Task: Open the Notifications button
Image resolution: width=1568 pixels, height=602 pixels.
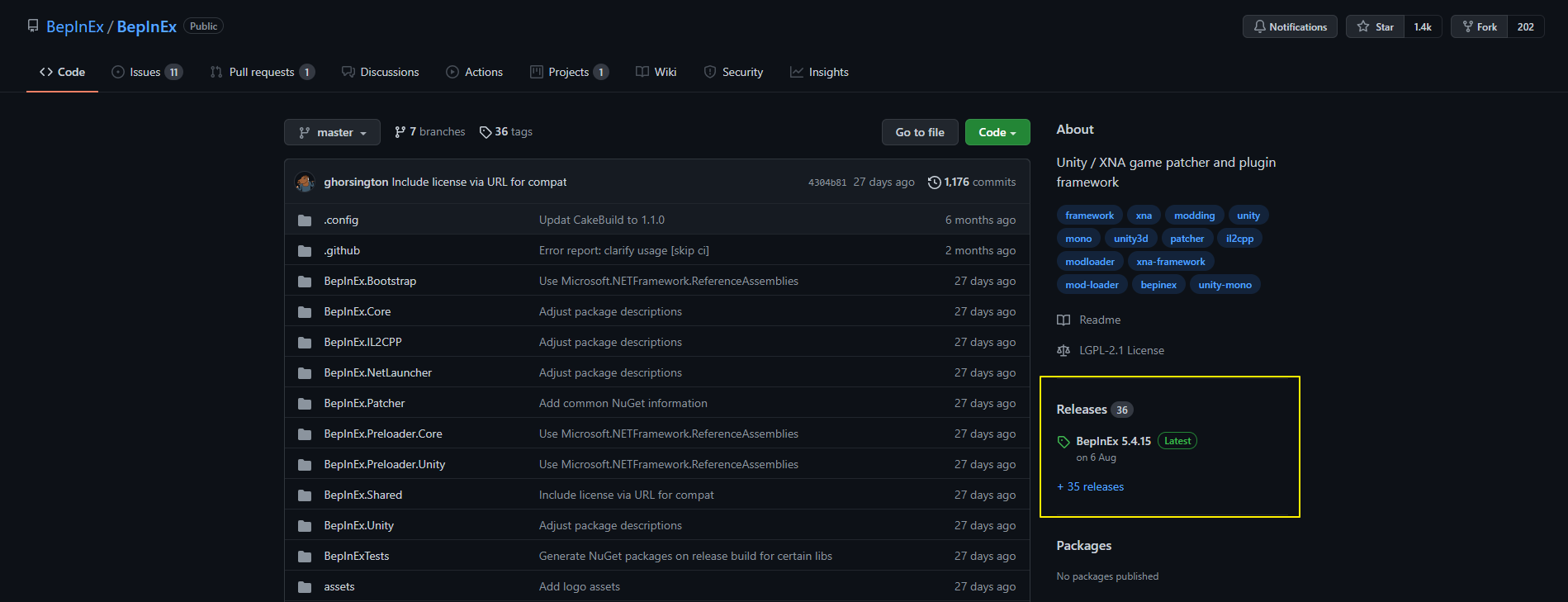Action: click(x=1290, y=27)
